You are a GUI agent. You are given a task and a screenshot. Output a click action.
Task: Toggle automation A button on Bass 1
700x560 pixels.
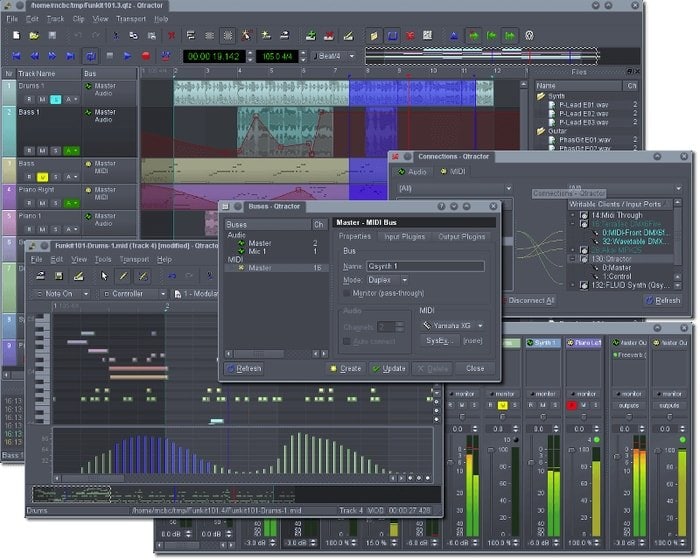71,151
